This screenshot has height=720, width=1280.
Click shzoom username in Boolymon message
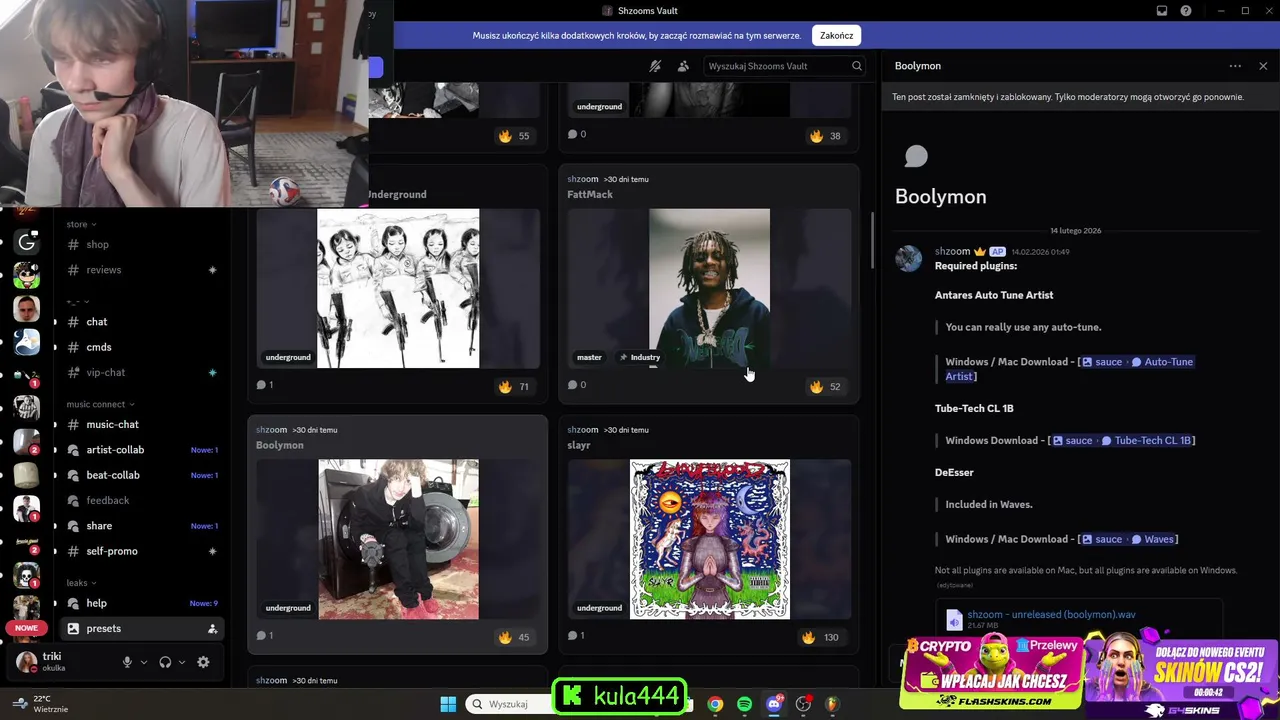(952, 251)
